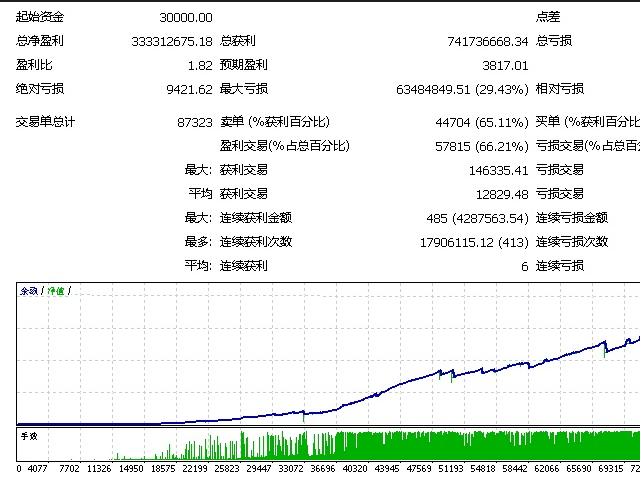
Task: Click the 总获利 label
Action: [x=238, y=41]
